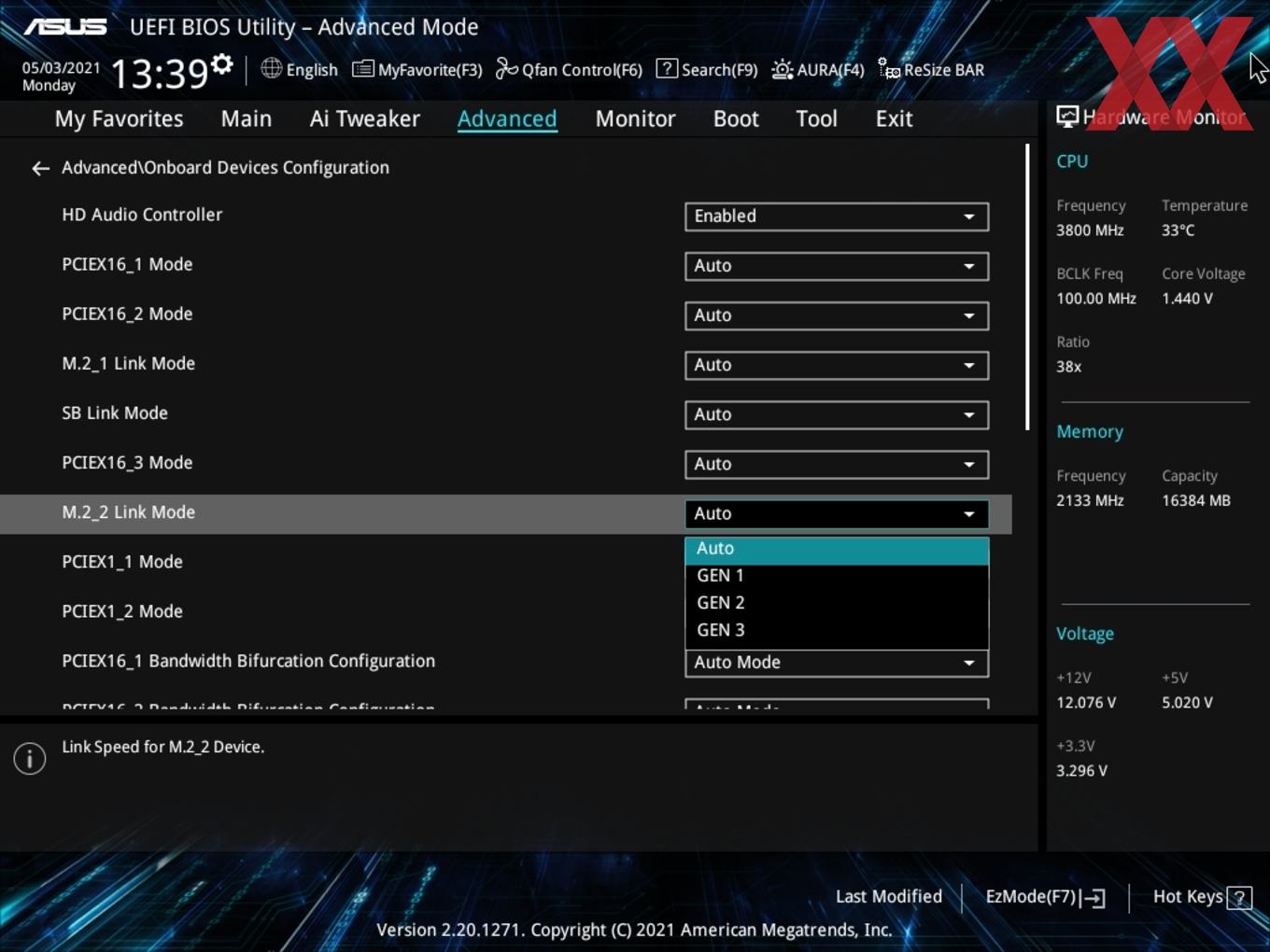Click the BCLK Freq 100.00 MHz value
Screen dimensions: 1270x952
[x=1096, y=299]
